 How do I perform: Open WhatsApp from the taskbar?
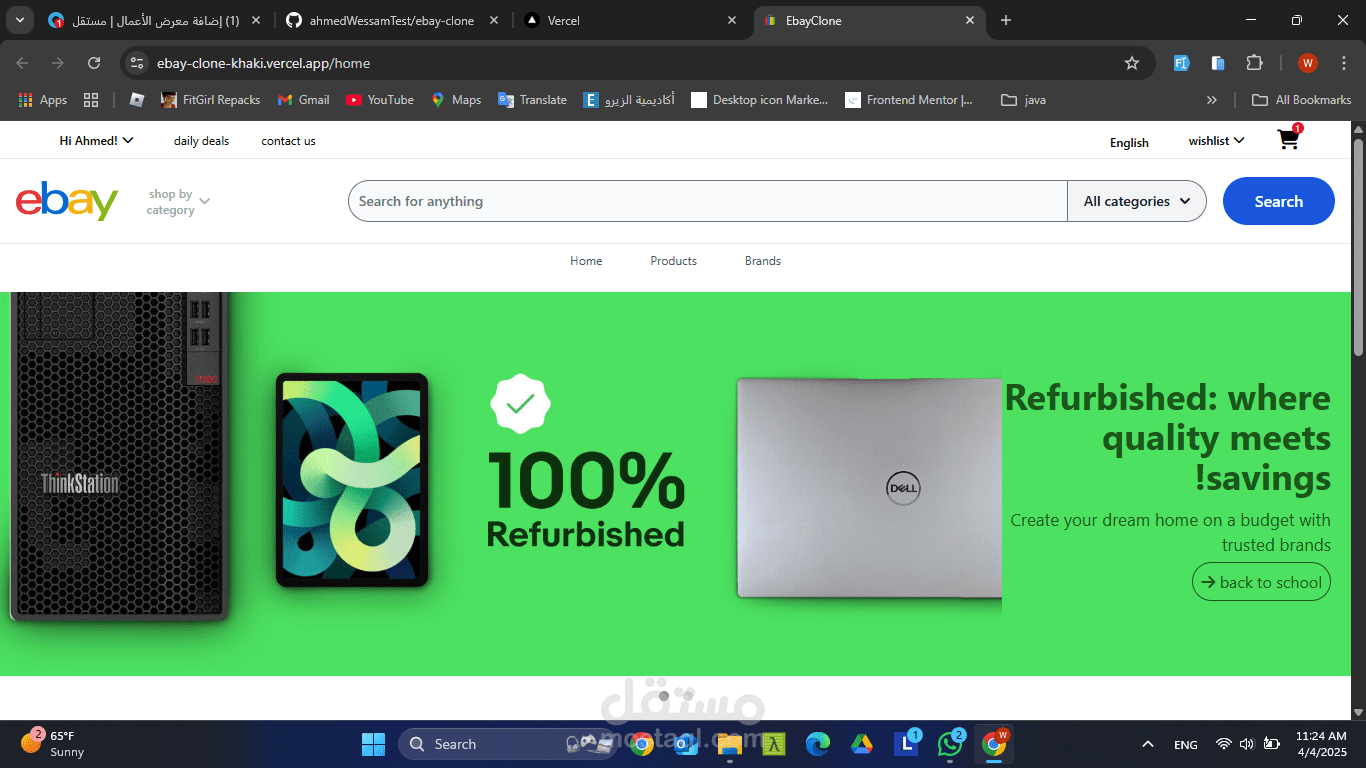click(x=950, y=744)
